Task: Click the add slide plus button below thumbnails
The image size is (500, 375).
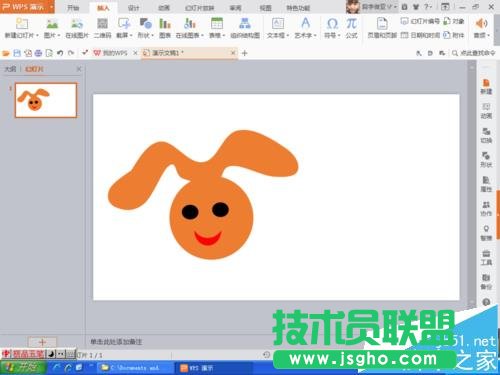Action: point(42,342)
